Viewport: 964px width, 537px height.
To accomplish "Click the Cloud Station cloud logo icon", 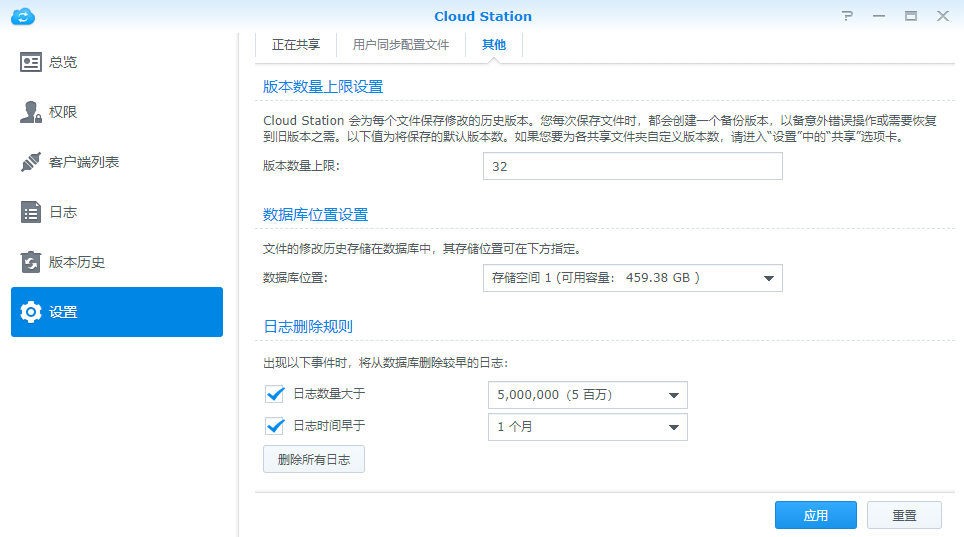I will coord(23,16).
